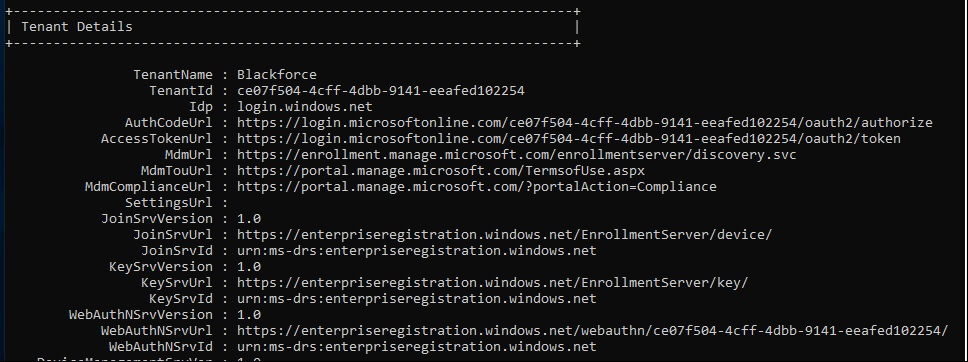Viewport: 968px width, 362px height.
Task: Open the AccessTokenUrl token link
Action: [568, 138]
